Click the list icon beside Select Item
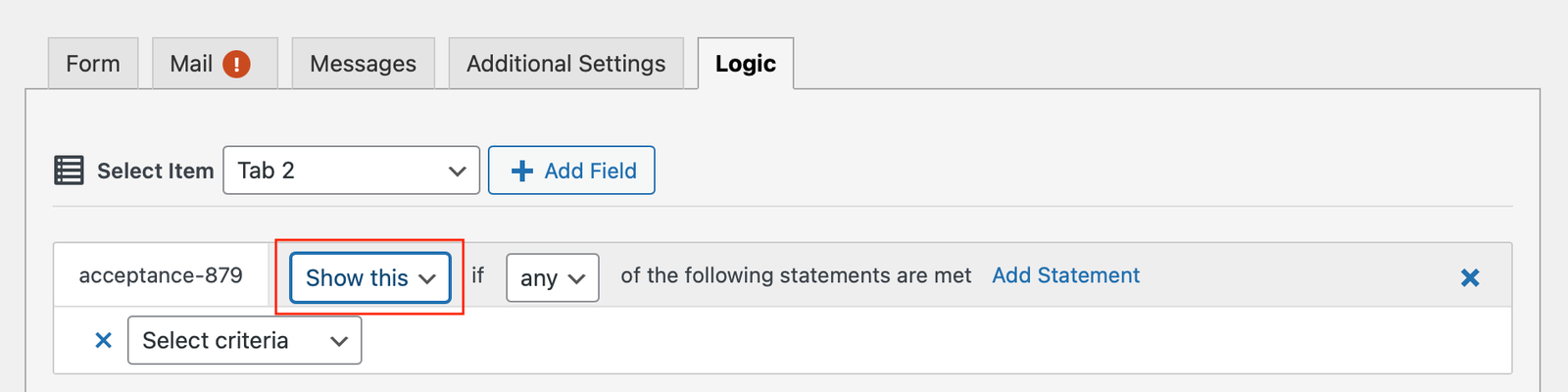 pos(69,171)
